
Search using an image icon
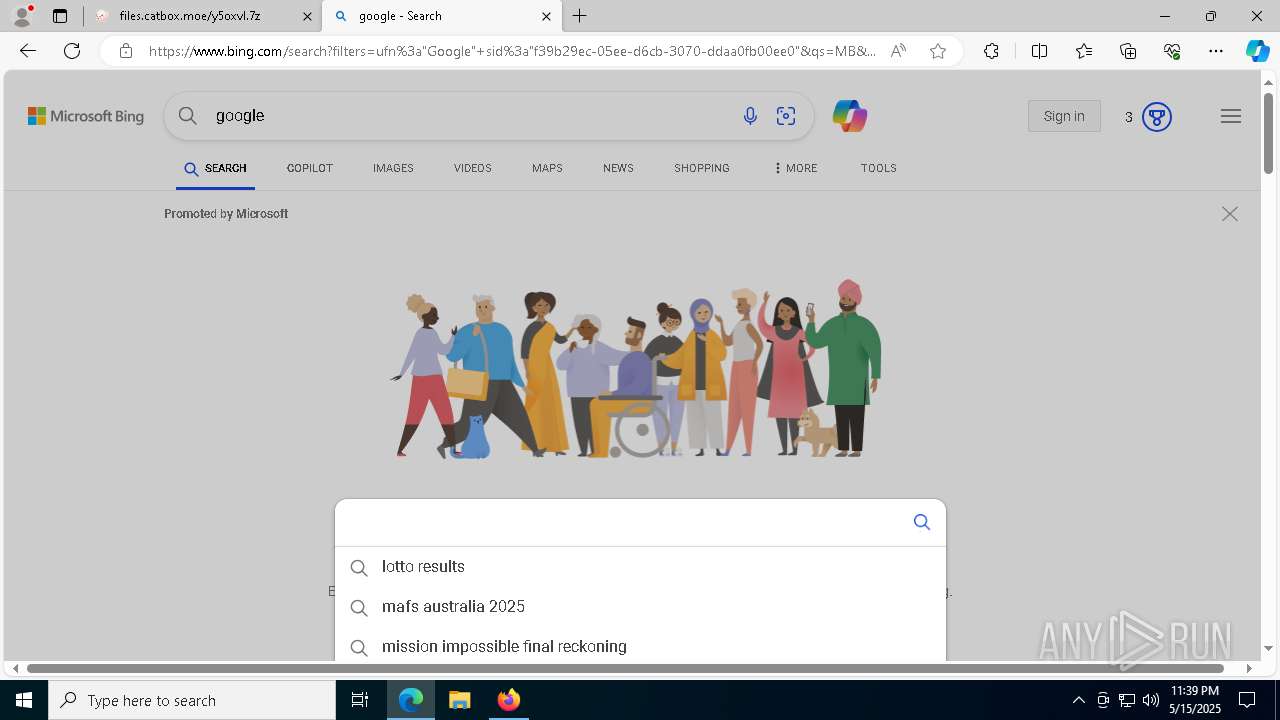point(786,116)
